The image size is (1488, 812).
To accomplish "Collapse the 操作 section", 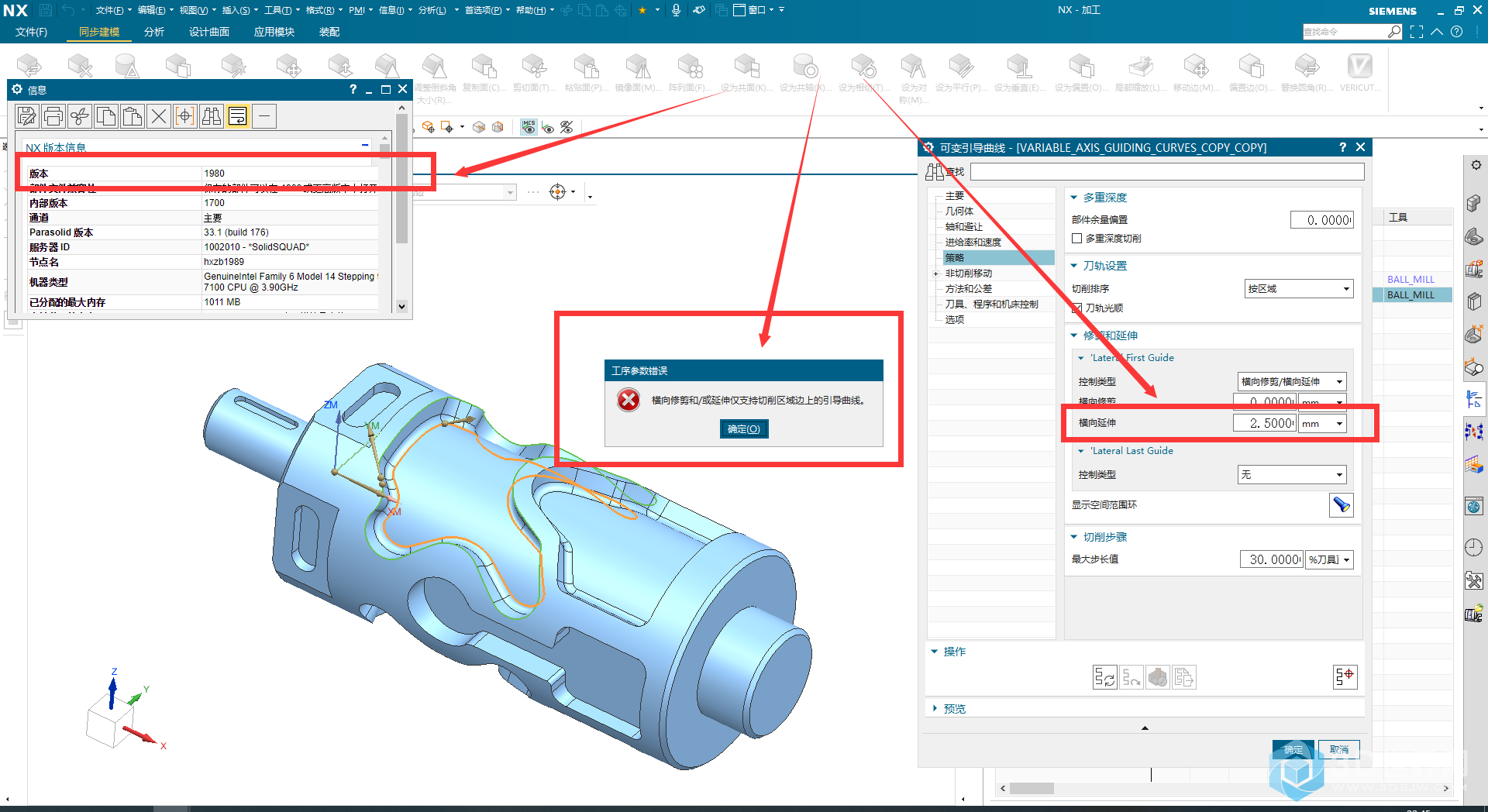I will tap(935, 652).
